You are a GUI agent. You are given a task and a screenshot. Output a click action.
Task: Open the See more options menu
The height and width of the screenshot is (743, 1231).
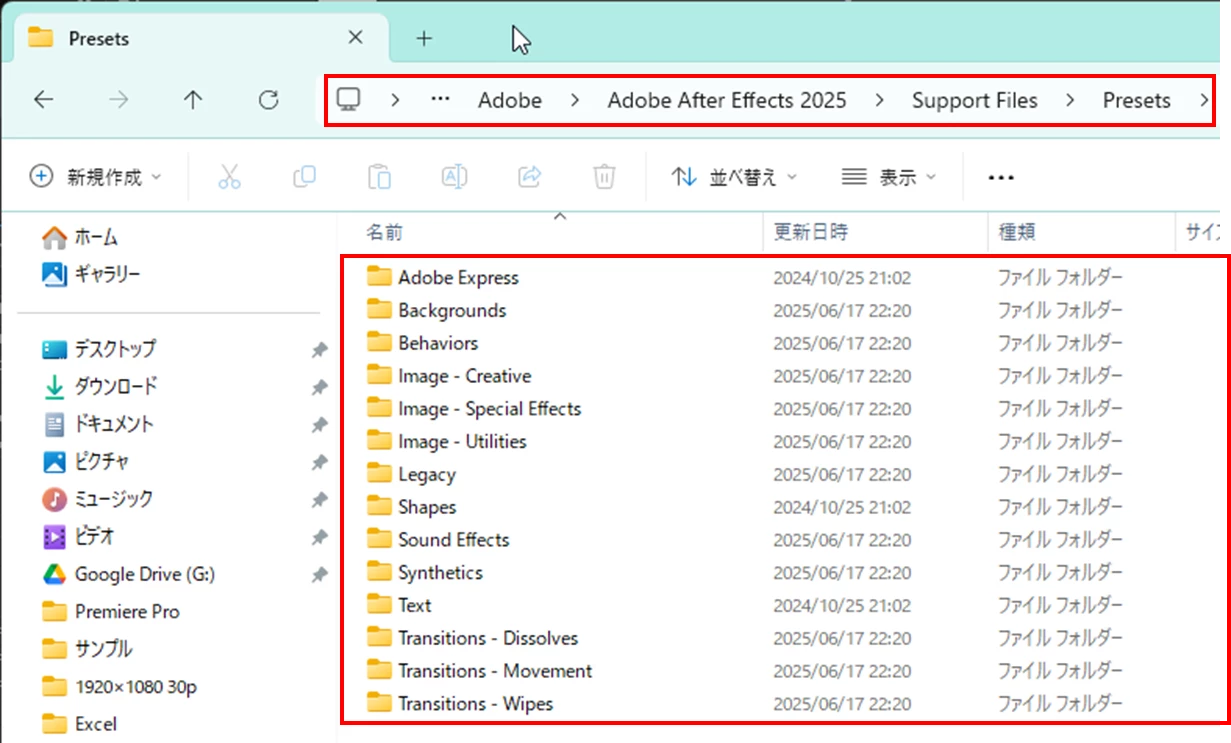(x=1001, y=177)
